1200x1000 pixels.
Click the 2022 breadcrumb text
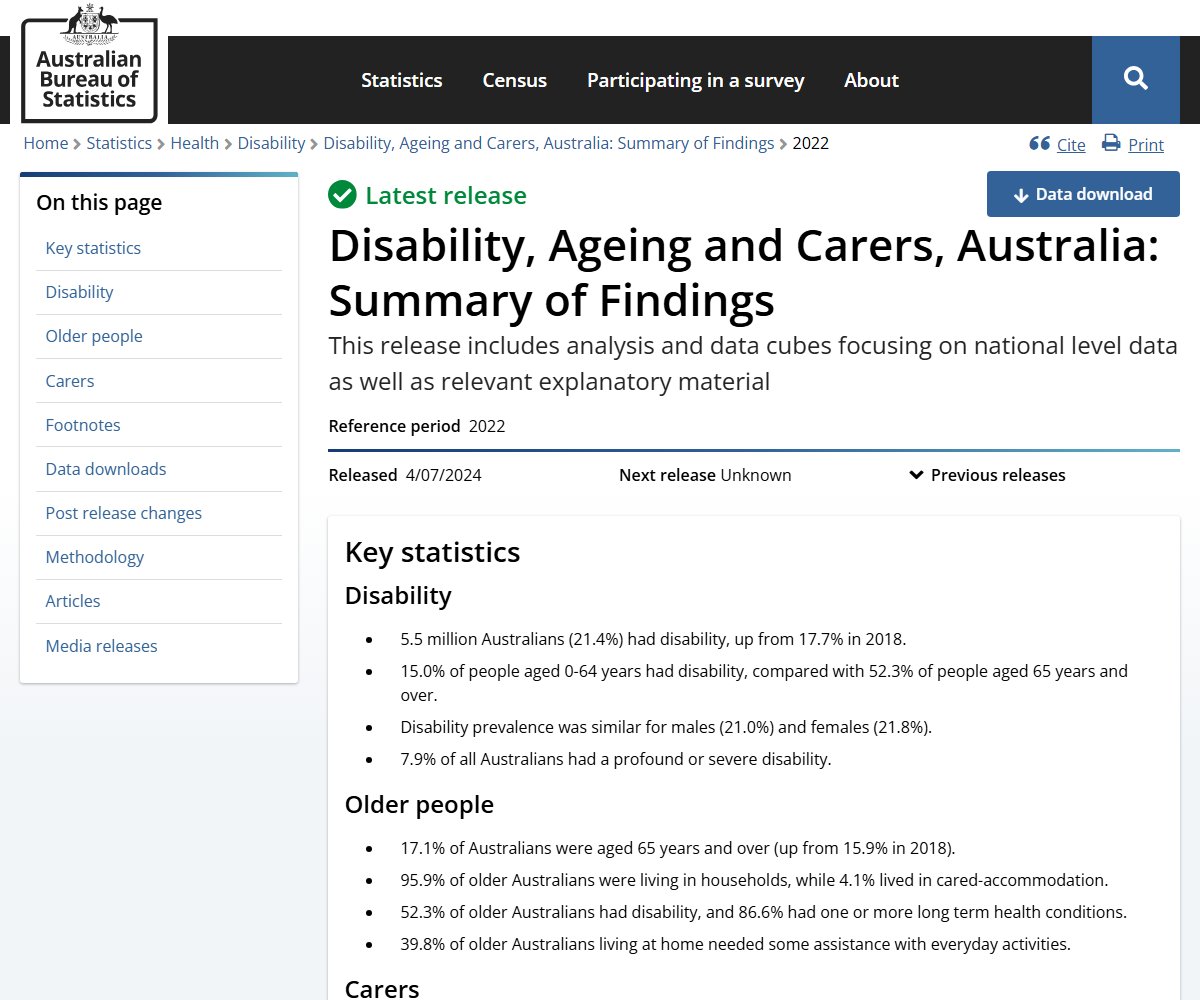tap(811, 143)
